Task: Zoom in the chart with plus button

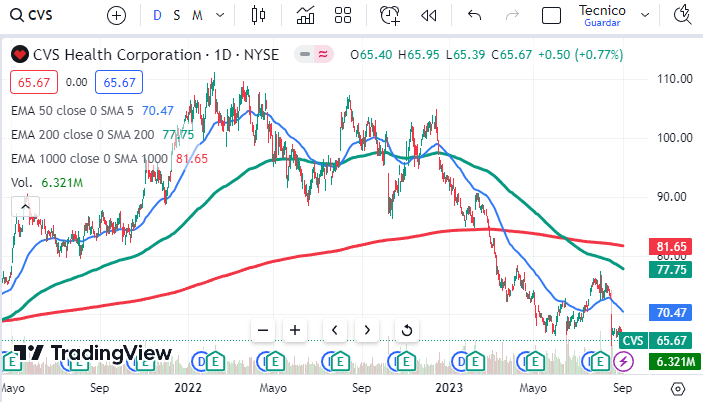Action: click(295, 330)
